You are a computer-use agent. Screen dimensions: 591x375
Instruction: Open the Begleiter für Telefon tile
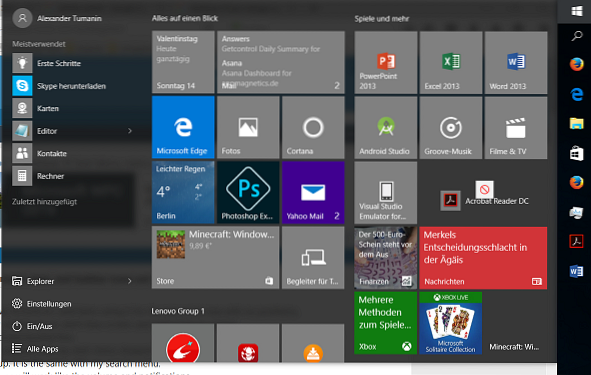coord(313,258)
